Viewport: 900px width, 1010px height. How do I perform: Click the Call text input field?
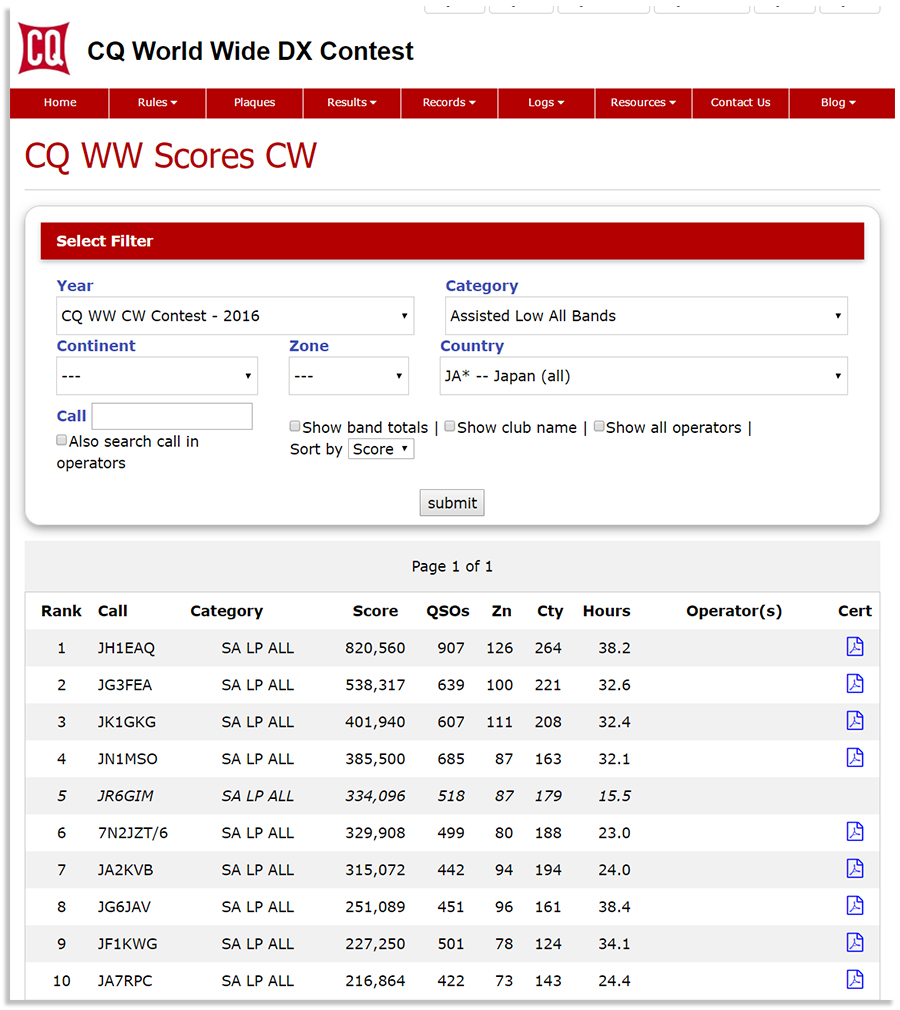(172, 416)
